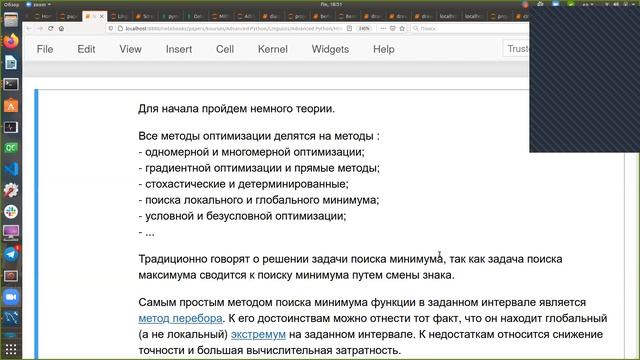Close the active browser tab
Image resolution: width=640 pixels, height=360 pixels.
(x=102, y=16)
